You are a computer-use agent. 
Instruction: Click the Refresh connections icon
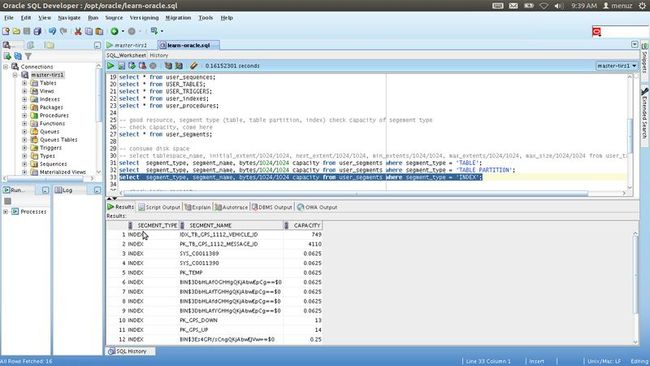18,56
